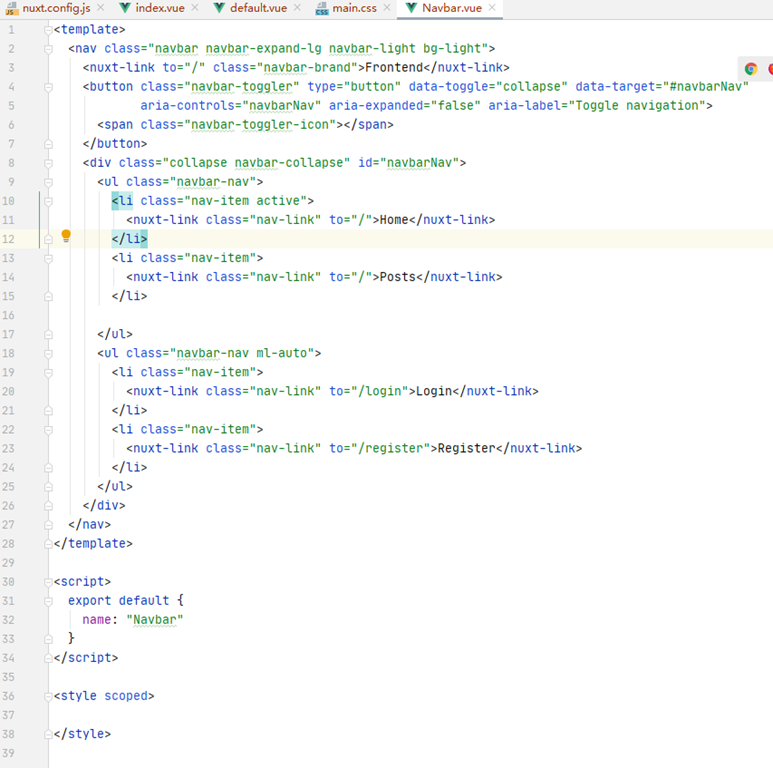The width and height of the screenshot is (773, 768).
Task: Close the main.css tab
Action: tap(387, 8)
